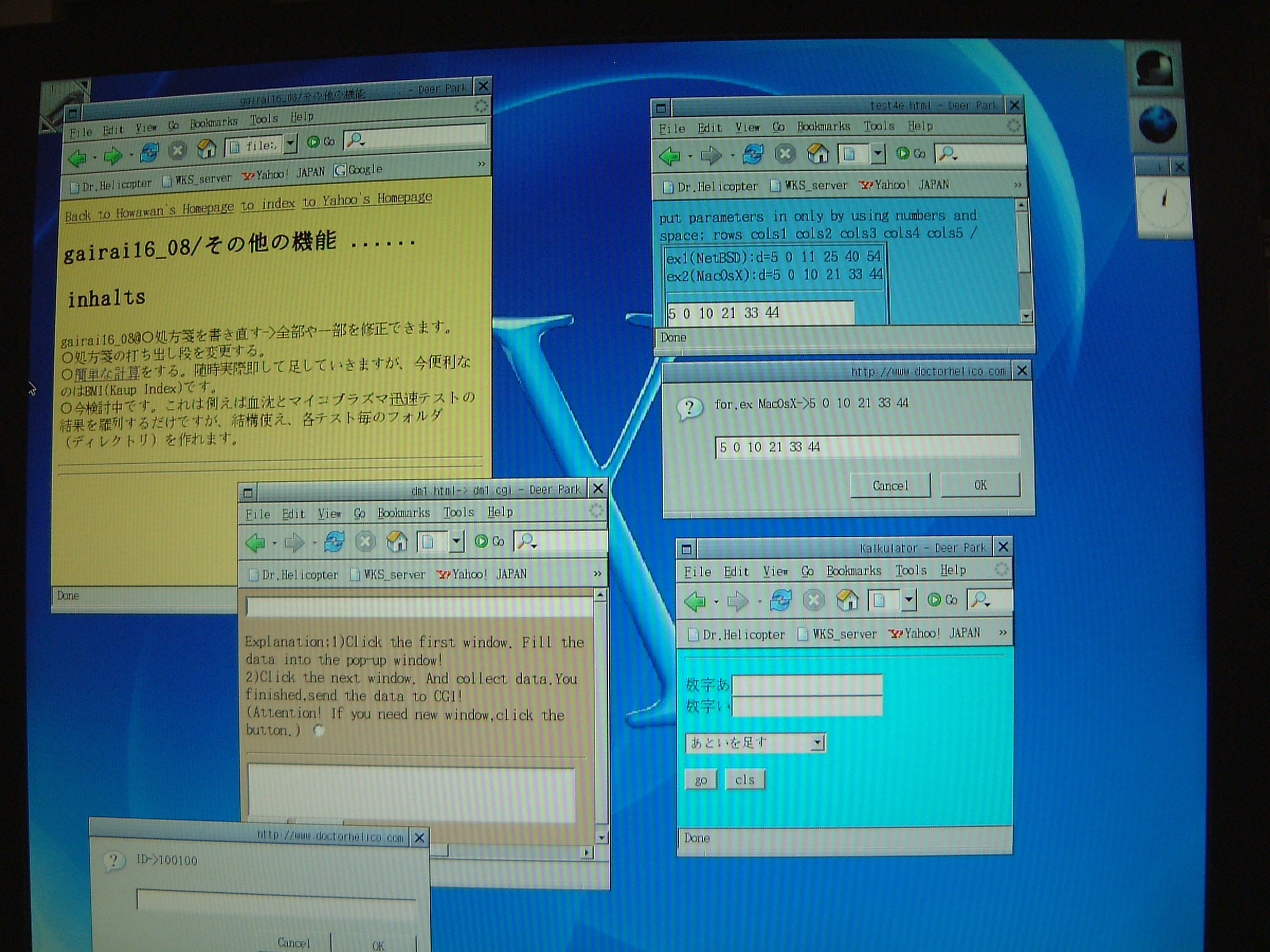1270x952 pixels.
Task: Open the Yahoo! JAPAN bookmark in the test4e.html window
Action: click(904, 185)
